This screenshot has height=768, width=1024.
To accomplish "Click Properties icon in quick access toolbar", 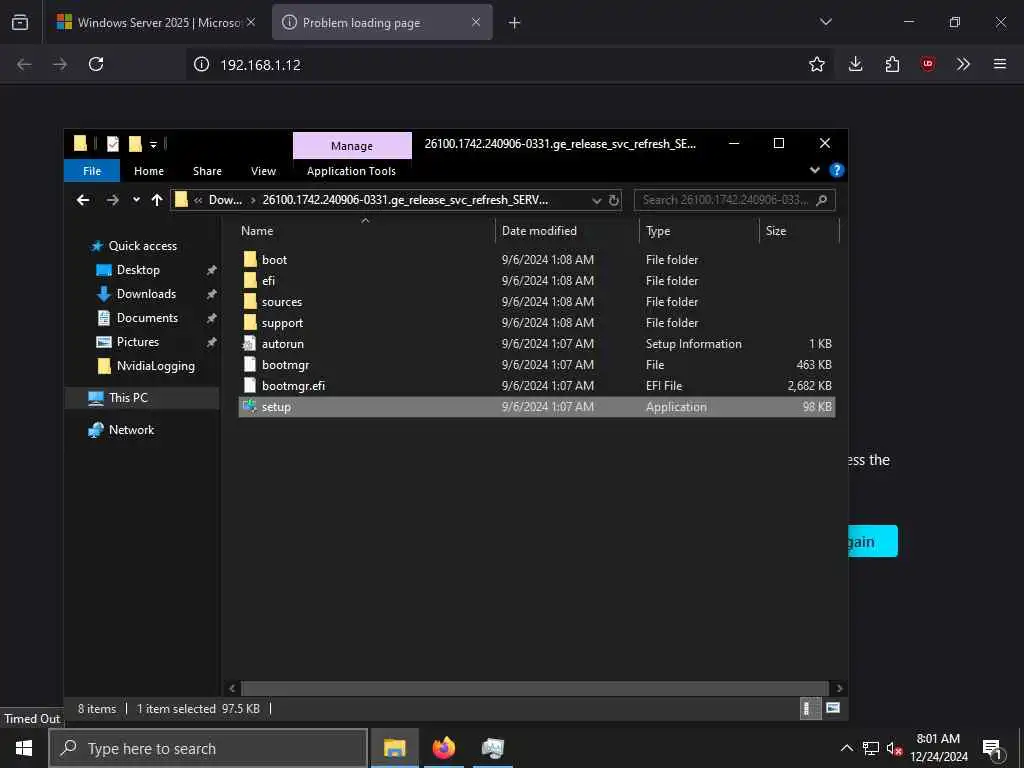I will pos(113,144).
